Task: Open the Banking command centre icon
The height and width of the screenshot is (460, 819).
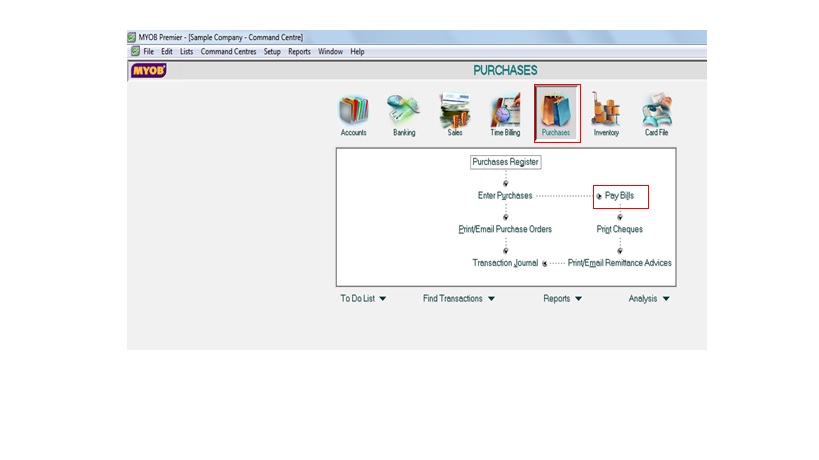Action: 404,115
